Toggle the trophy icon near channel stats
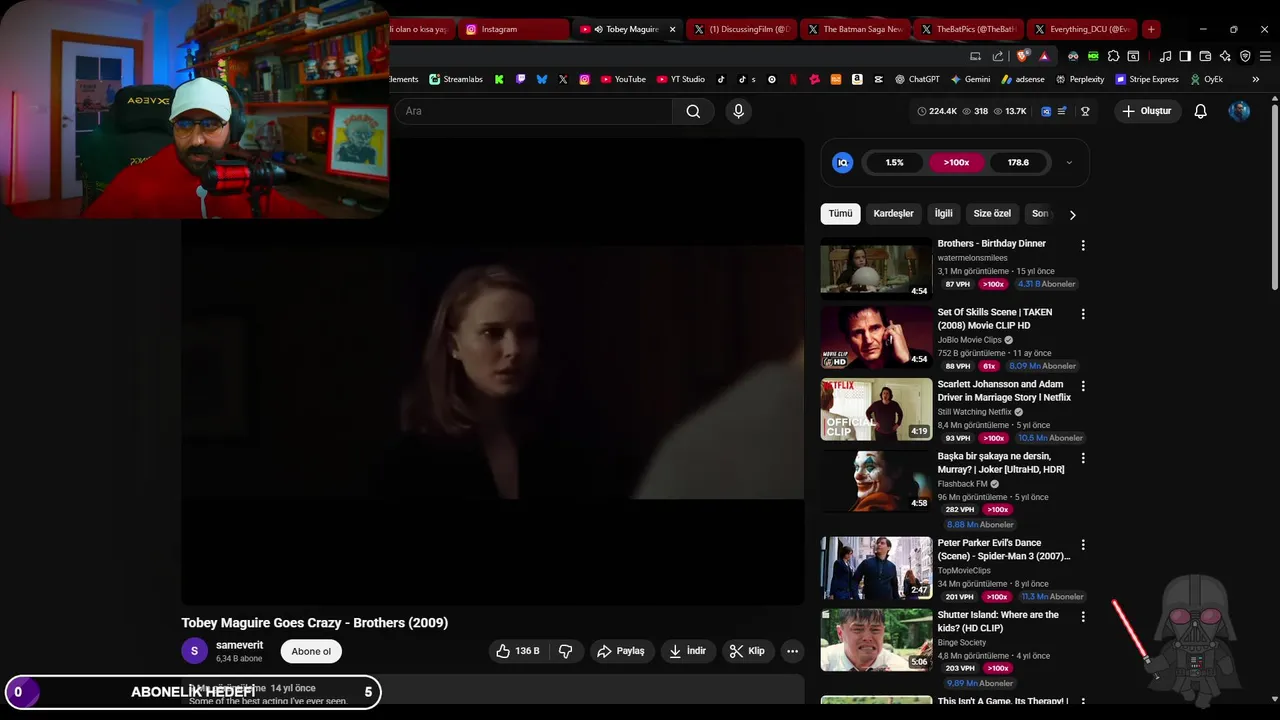 pos(1085,111)
